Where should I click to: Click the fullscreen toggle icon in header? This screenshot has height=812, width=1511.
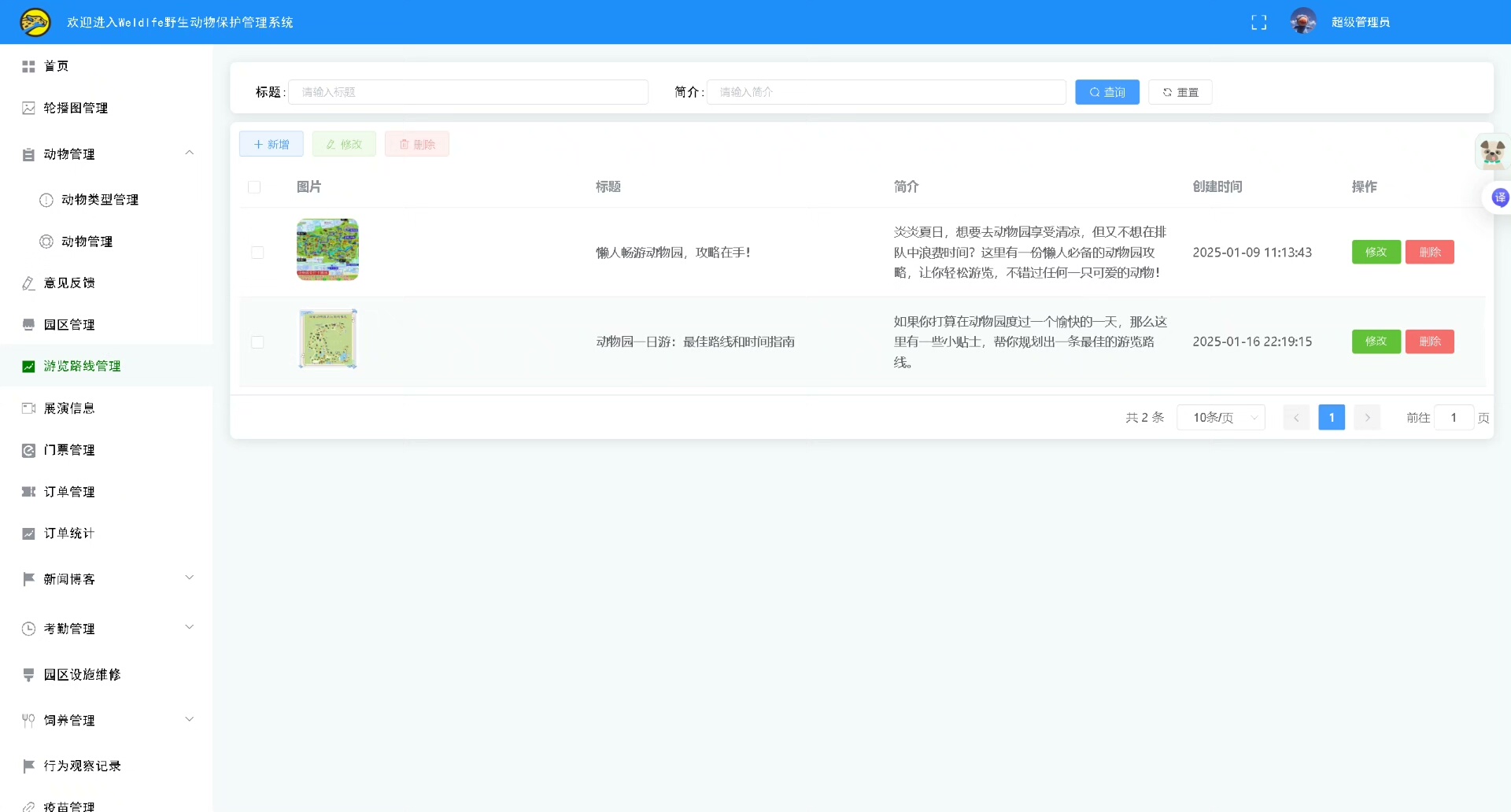1259,23
